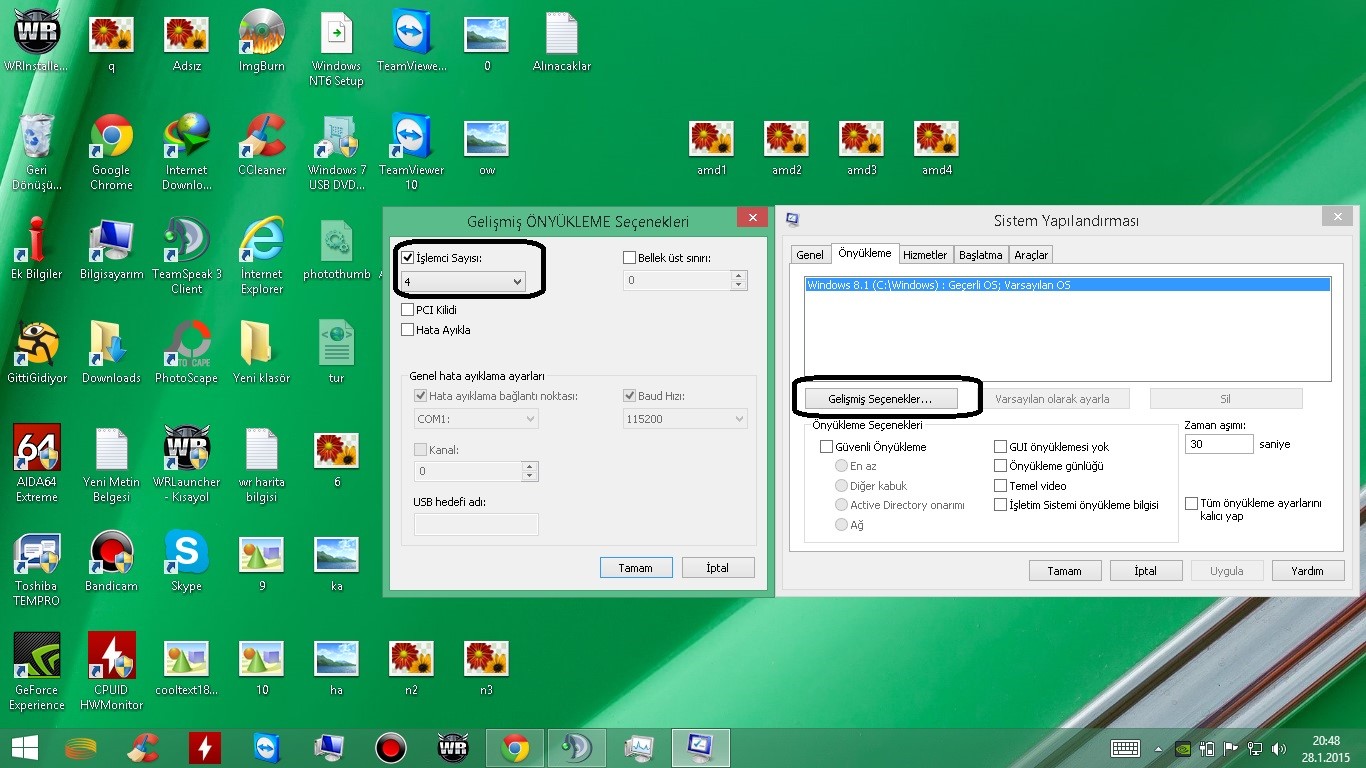Enable GUI önyüklemesi yok checkbox

(x=1000, y=447)
